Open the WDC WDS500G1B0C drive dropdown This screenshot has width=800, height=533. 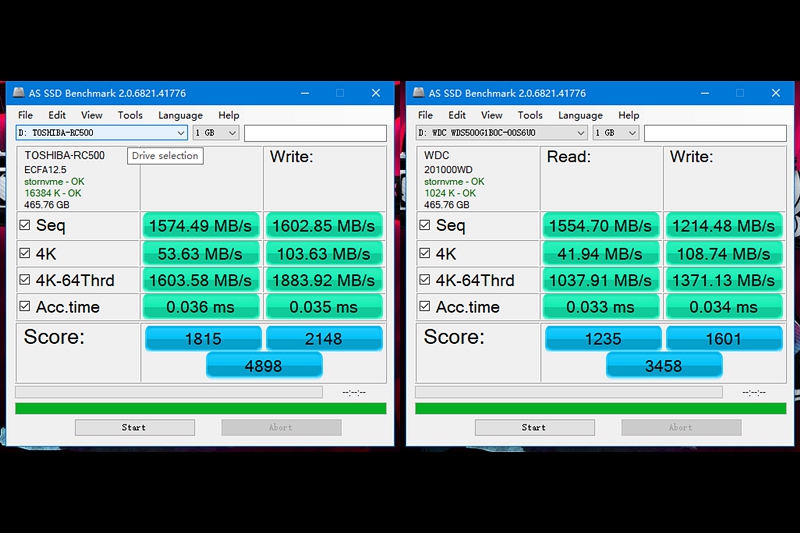(x=502, y=133)
